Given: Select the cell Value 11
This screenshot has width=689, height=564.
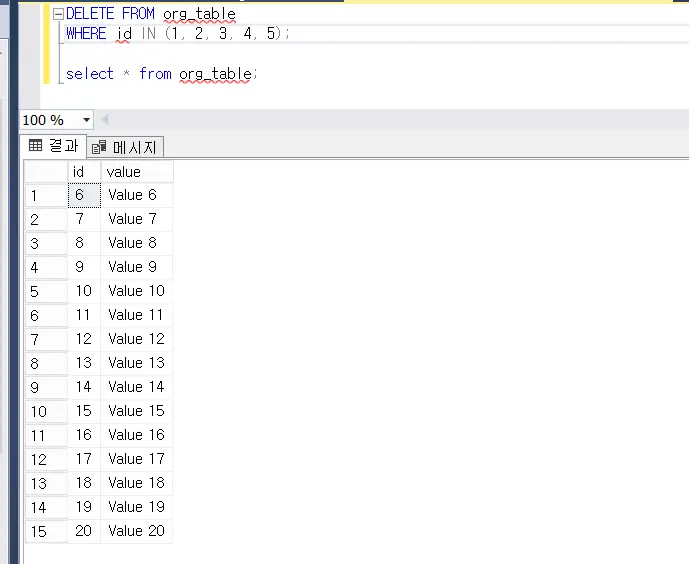Looking at the screenshot, I should (137, 315).
